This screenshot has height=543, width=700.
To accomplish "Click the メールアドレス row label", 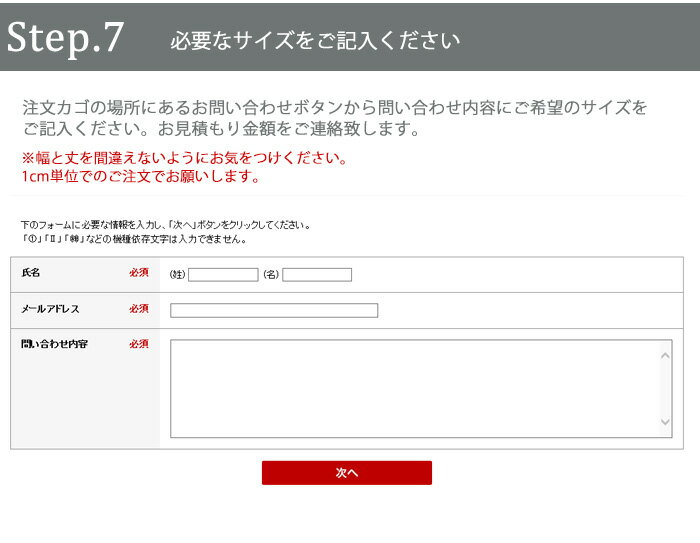I will (50, 309).
